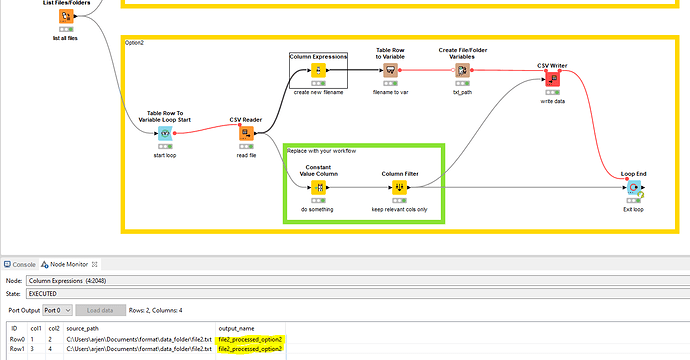This screenshot has height=360, width=690.
Task: Click the State field showing EXECUTED
Action: pos(358,294)
